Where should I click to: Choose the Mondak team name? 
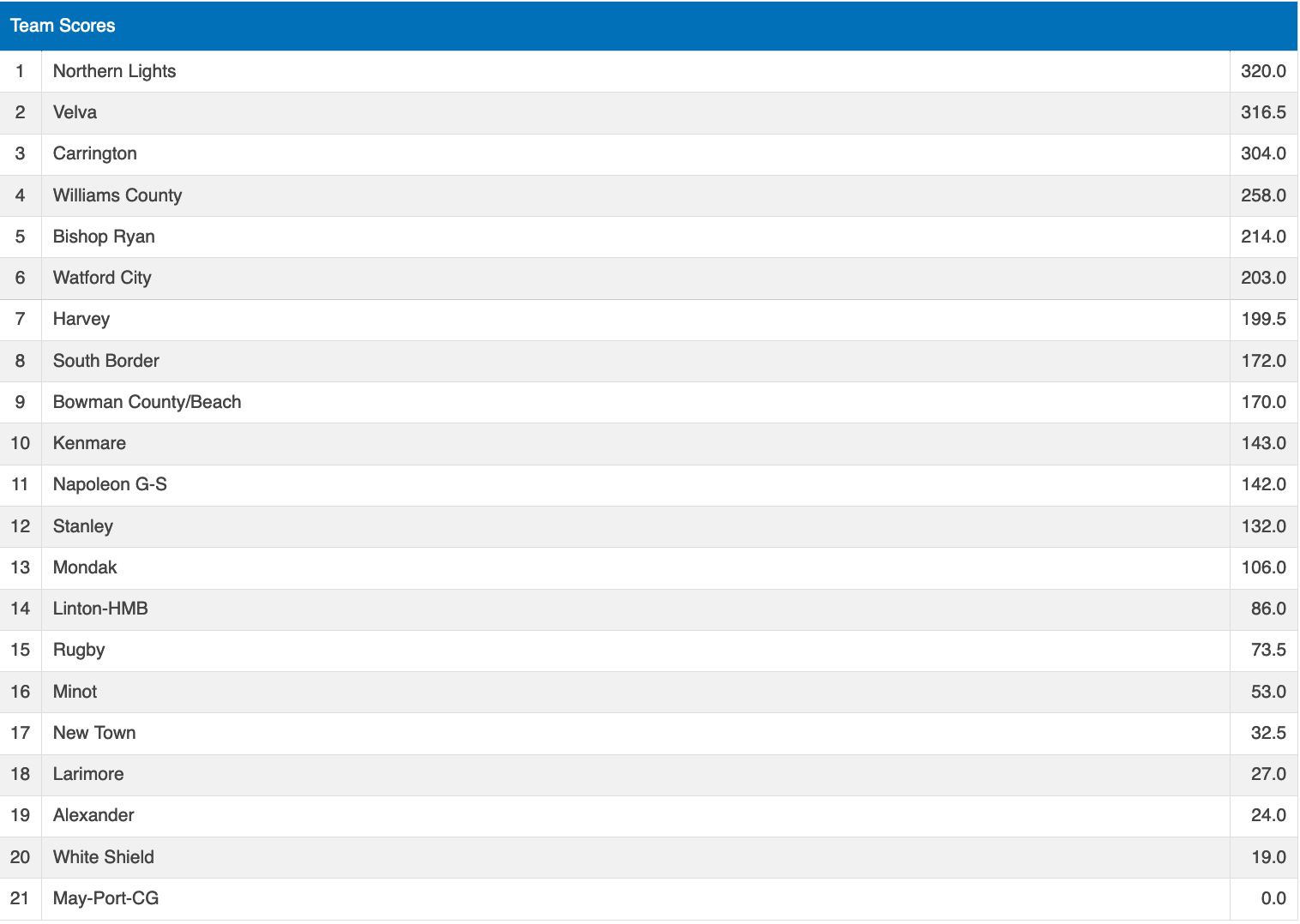(85, 567)
